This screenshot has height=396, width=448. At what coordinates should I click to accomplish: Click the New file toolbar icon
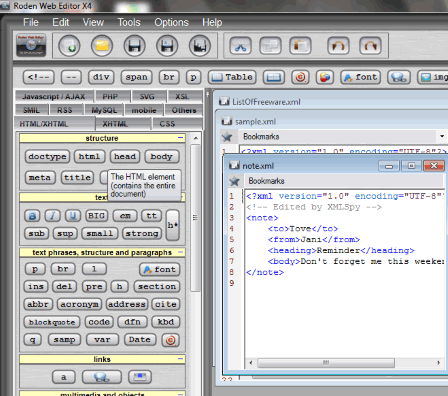coord(69,46)
